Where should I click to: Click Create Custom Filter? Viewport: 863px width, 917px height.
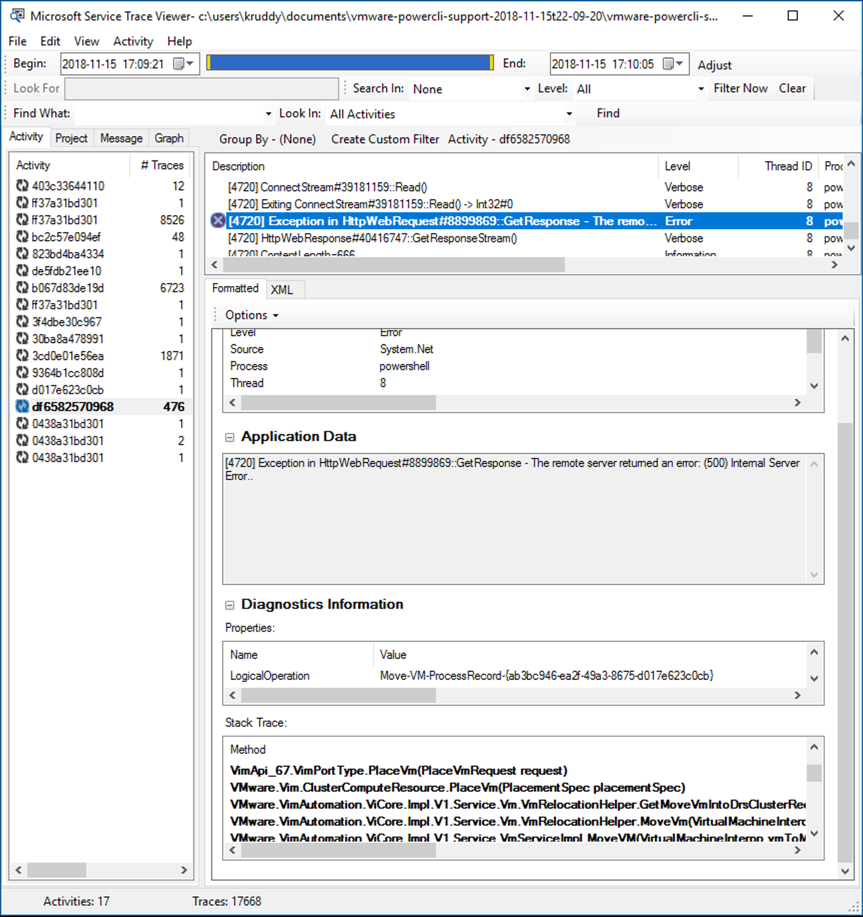point(385,139)
